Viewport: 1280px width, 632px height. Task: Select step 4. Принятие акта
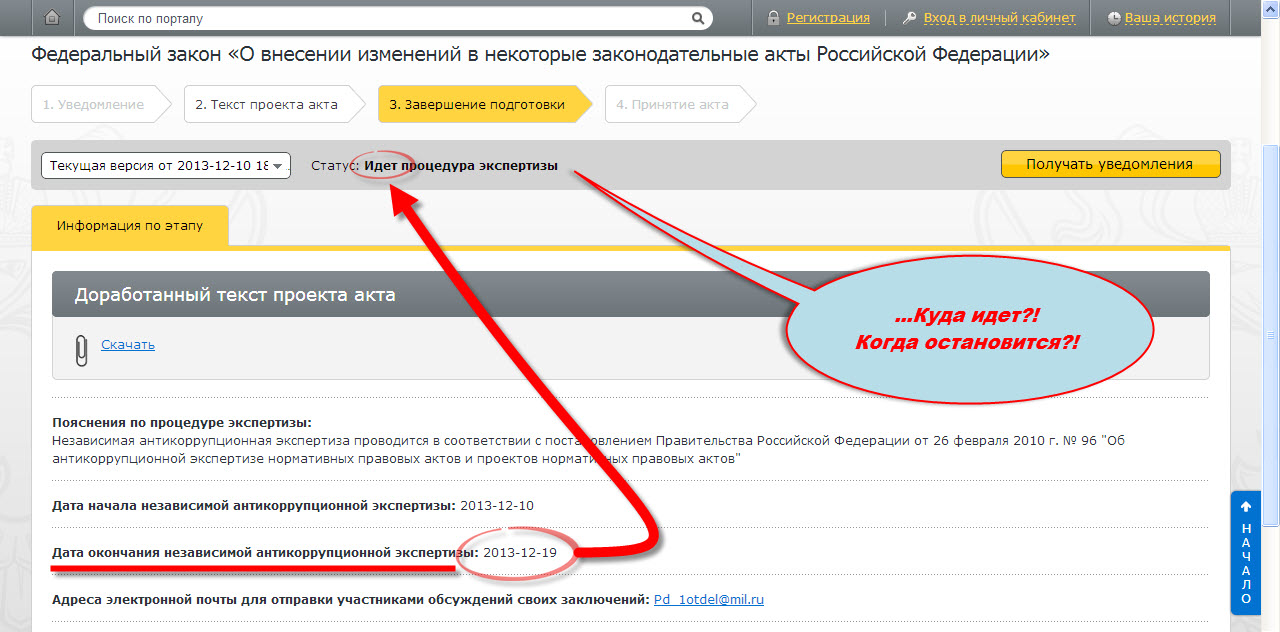point(672,104)
